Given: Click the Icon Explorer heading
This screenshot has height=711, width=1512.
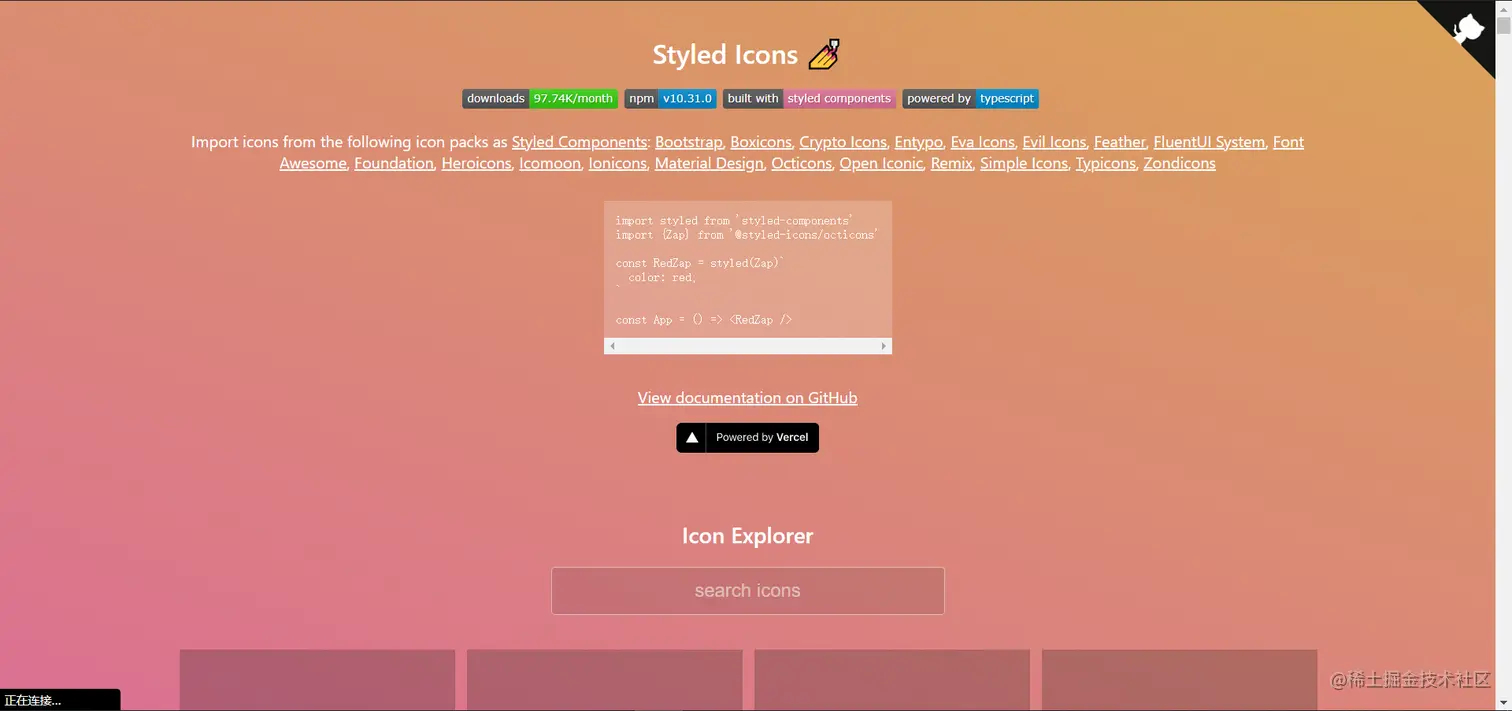Looking at the screenshot, I should click(747, 536).
